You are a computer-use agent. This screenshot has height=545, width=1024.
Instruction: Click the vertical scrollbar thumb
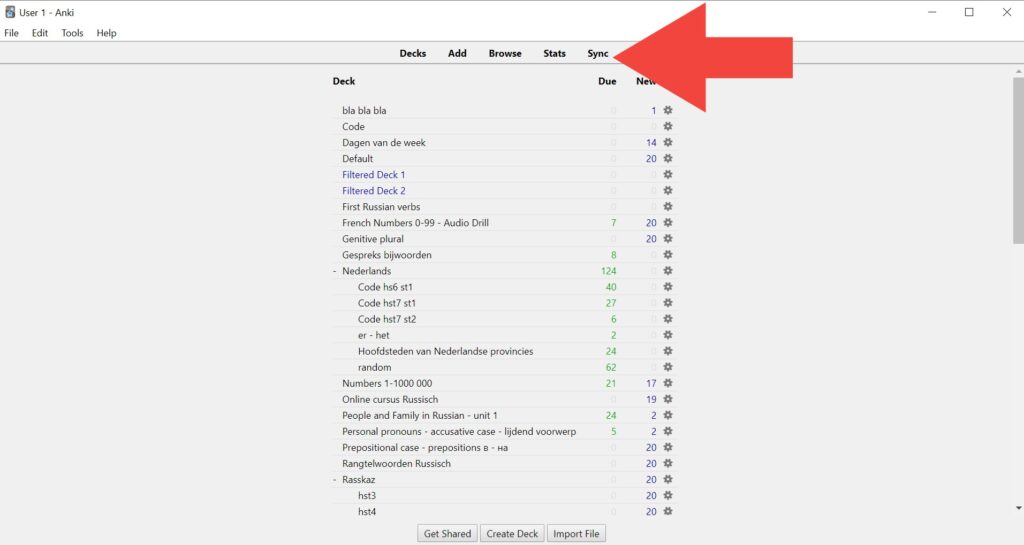(x=1018, y=160)
